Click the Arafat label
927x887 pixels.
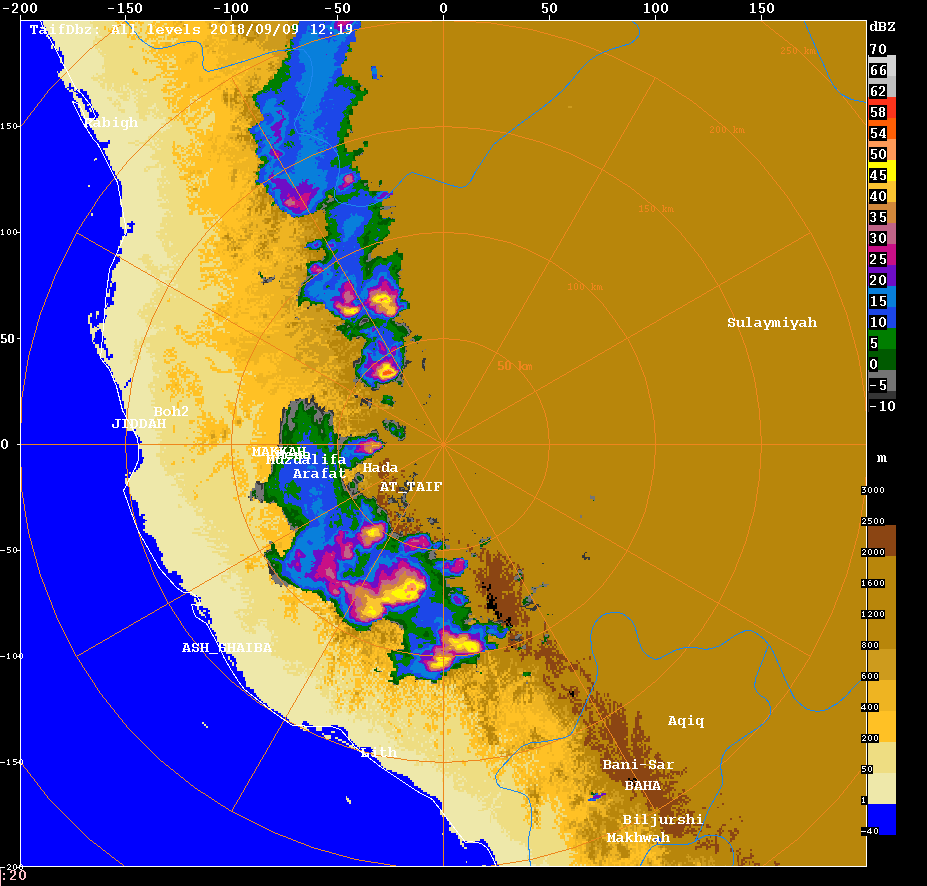319,474
